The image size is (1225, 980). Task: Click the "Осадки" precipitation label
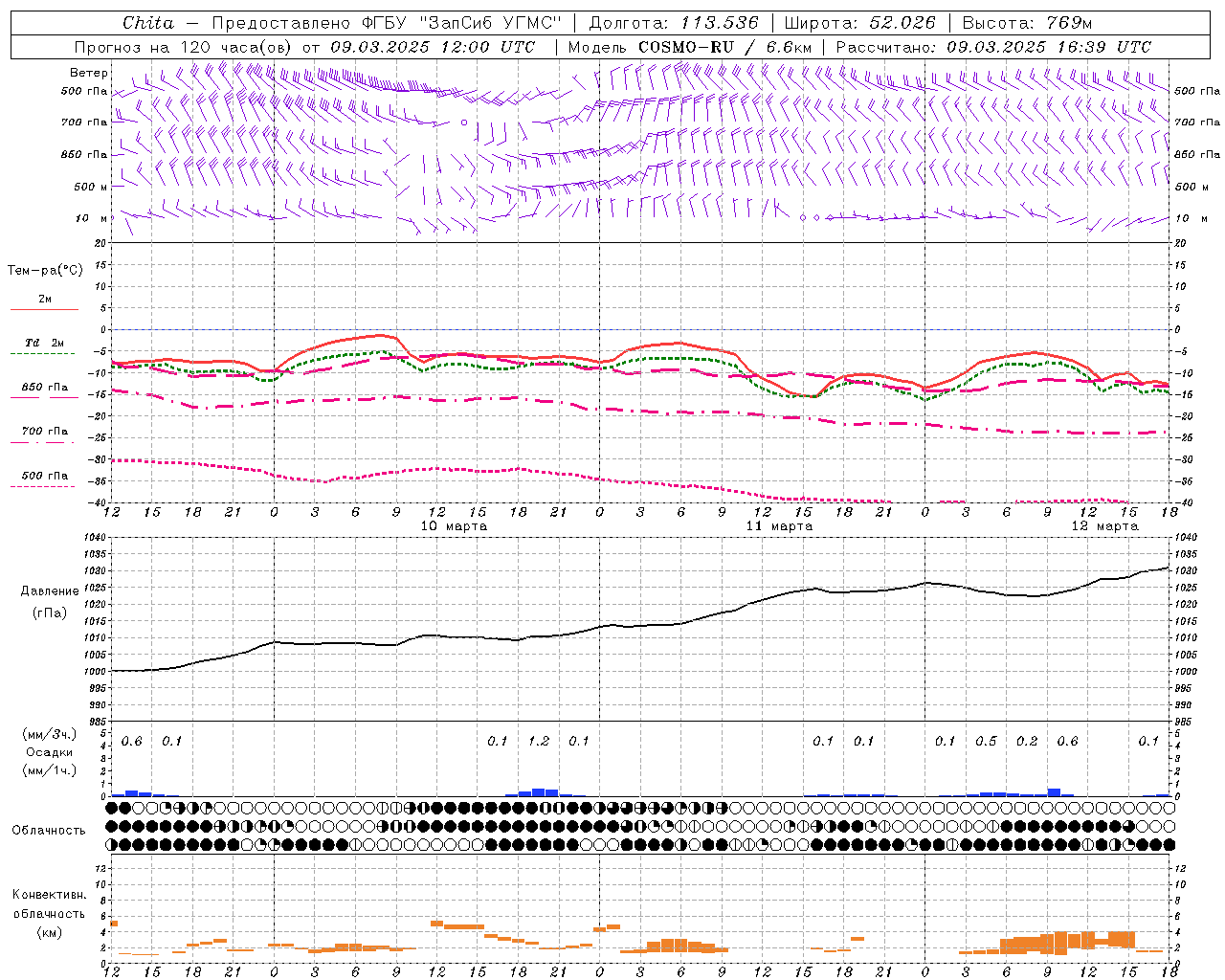[x=50, y=752]
